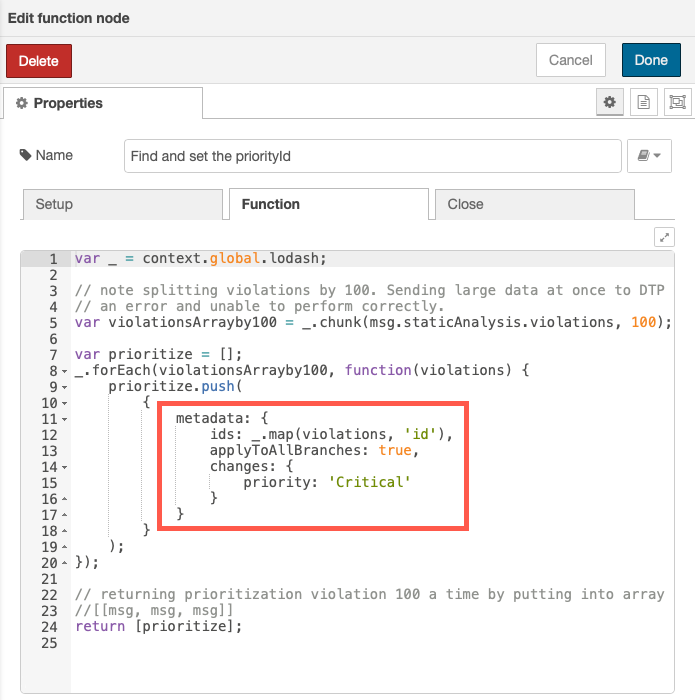The image size is (695, 700).
Task: Toggle fold end marker at line 18
Action: point(64,531)
